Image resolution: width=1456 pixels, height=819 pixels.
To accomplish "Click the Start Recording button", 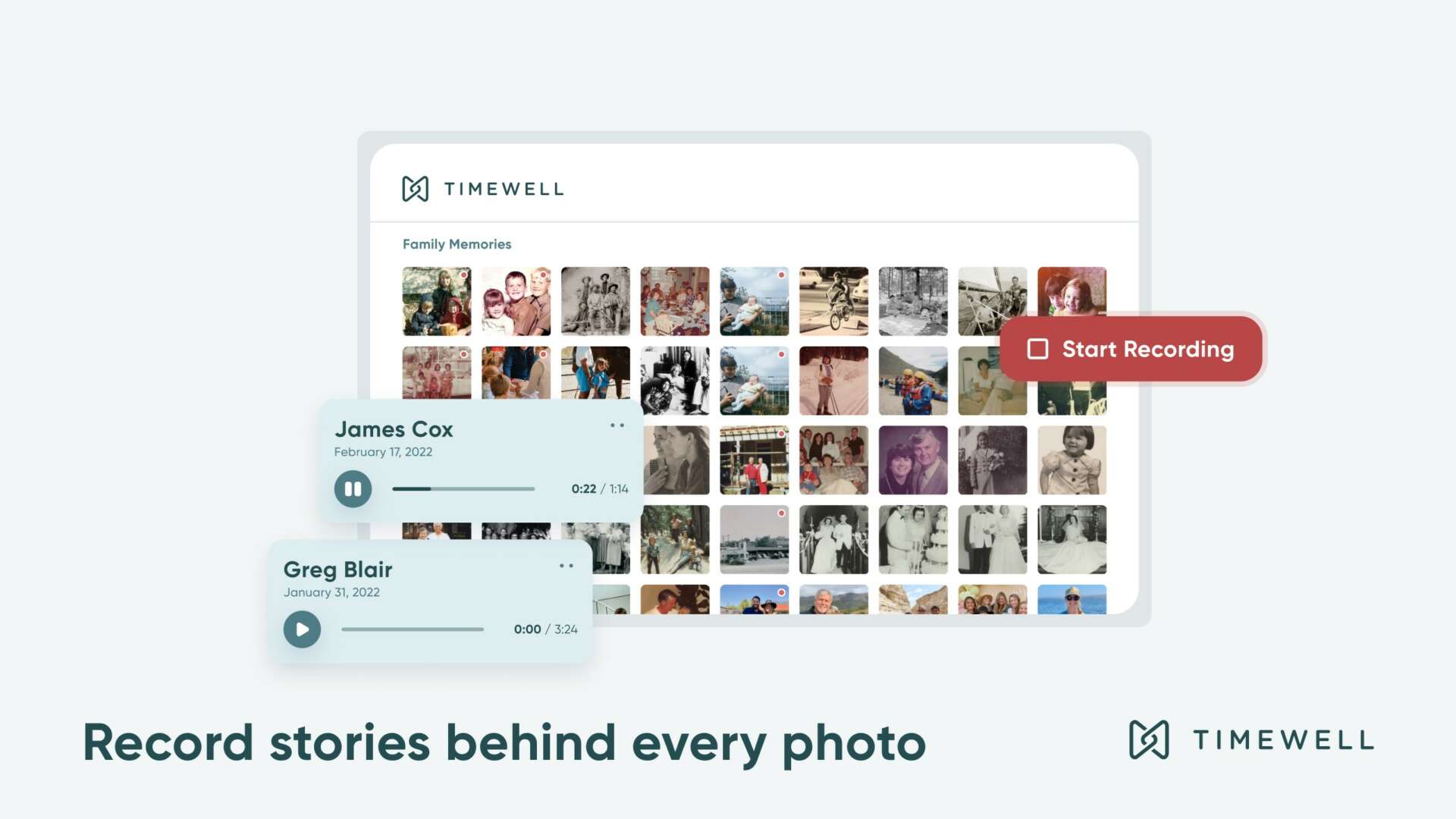I will tap(1131, 349).
